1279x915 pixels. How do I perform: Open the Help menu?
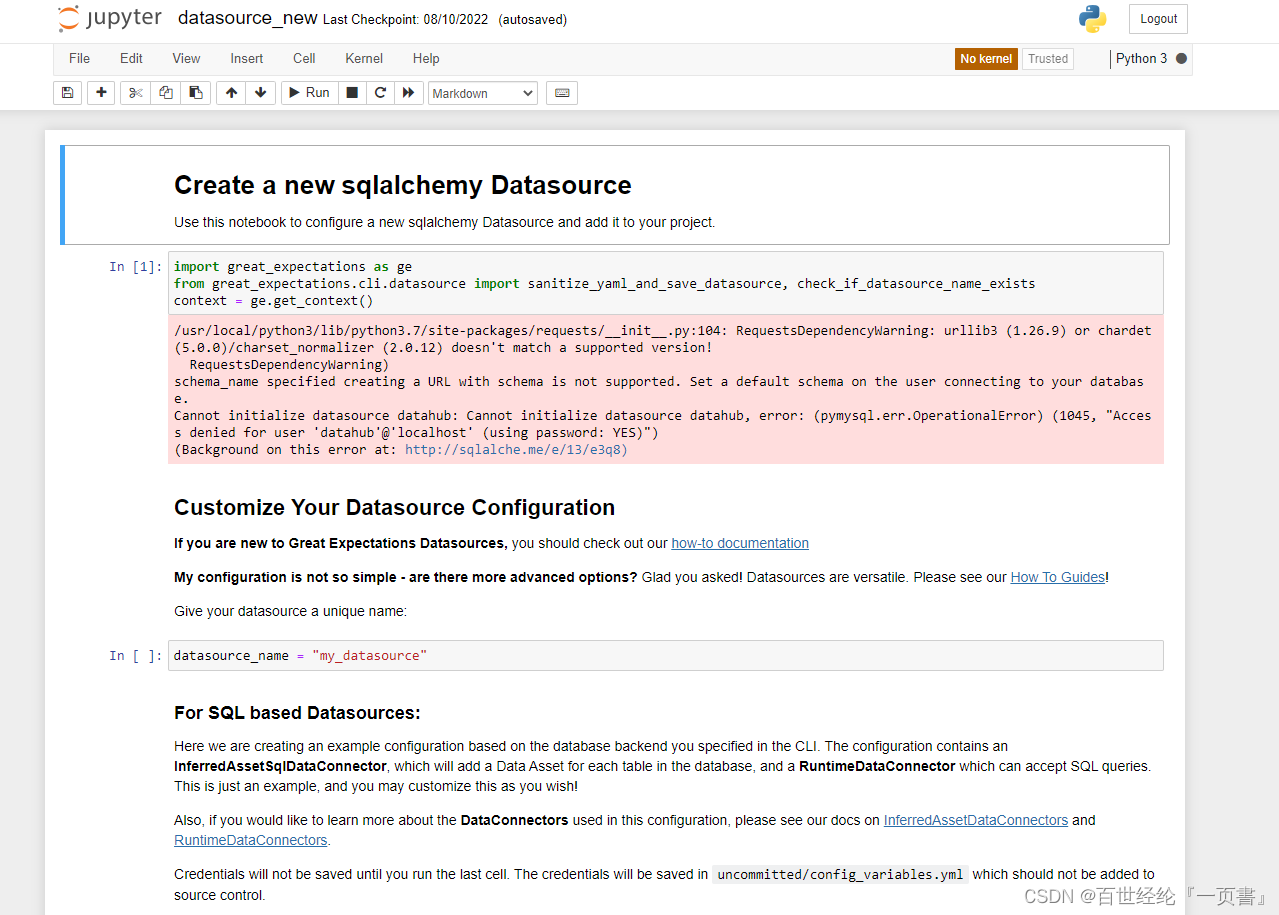(x=426, y=59)
